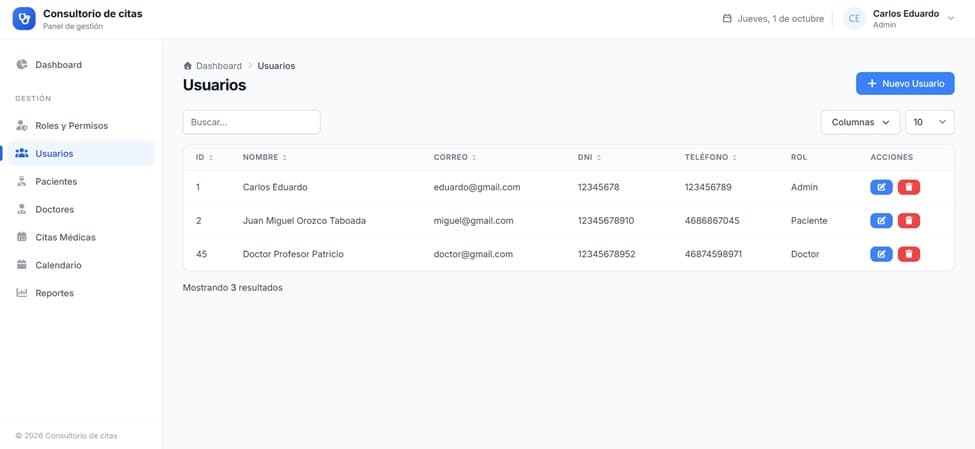Image resolution: width=975 pixels, height=449 pixels.
Task: Click the Doctores icon in sidebar
Action: 22,209
